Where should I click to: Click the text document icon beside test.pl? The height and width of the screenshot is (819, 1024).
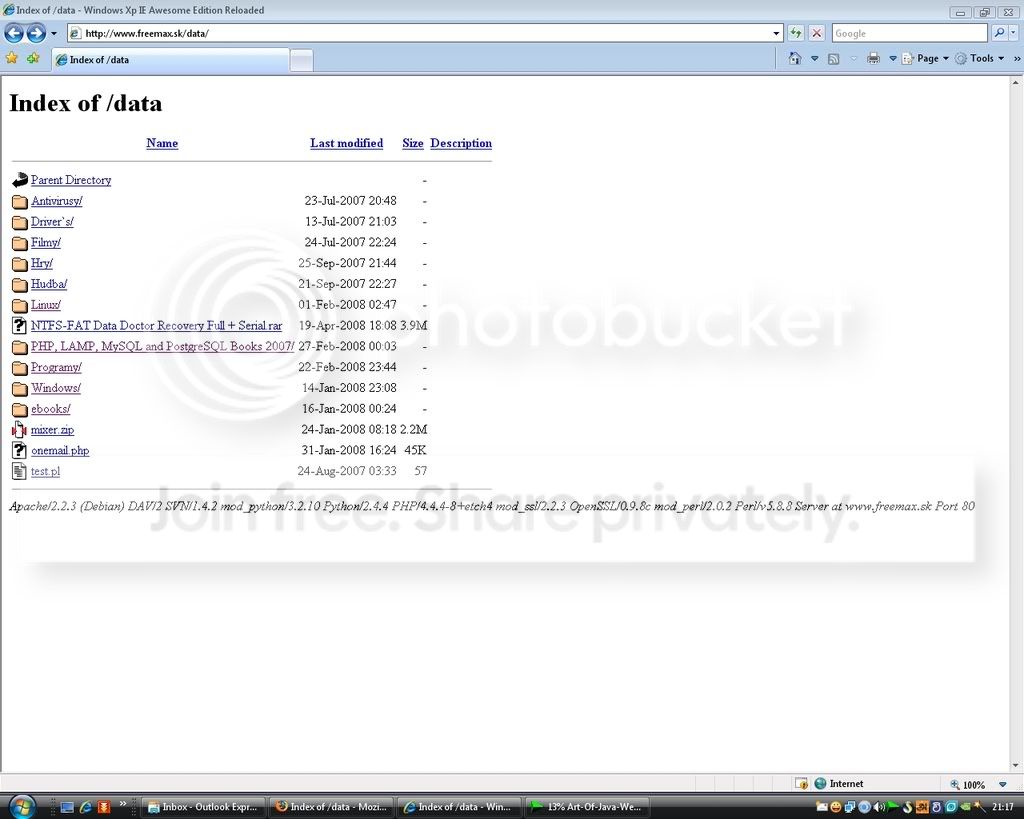coord(20,471)
